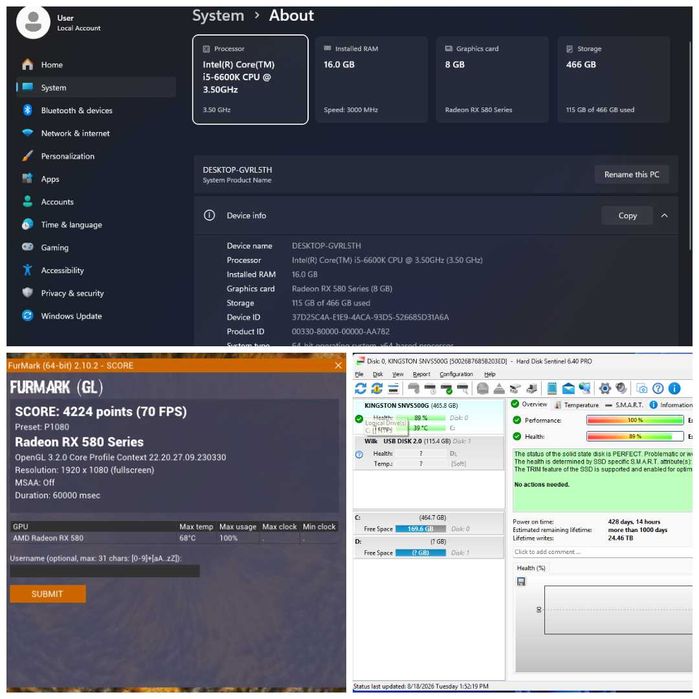Select the Installed RAM info card

[371, 79]
